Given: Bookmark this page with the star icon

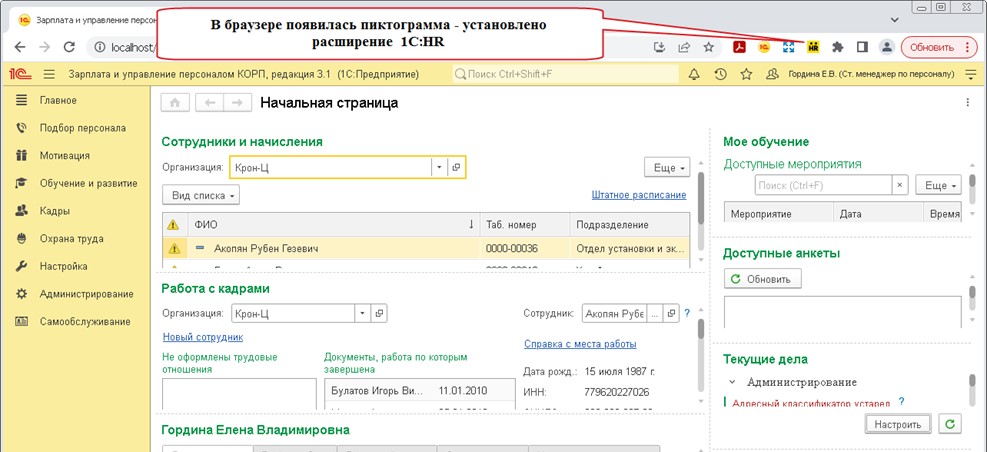Looking at the screenshot, I should [x=708, y=47].
